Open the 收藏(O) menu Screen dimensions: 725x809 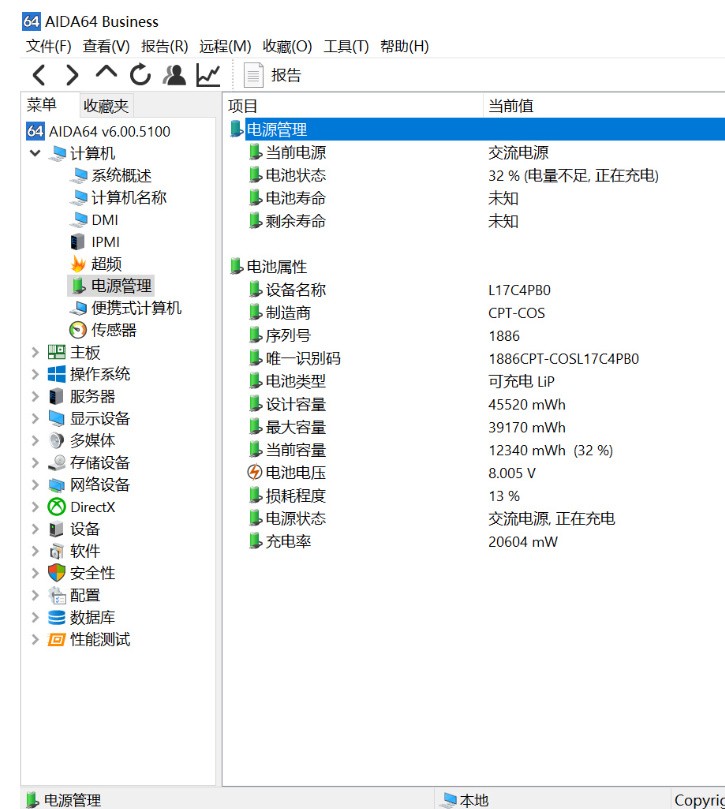point(287,46)
